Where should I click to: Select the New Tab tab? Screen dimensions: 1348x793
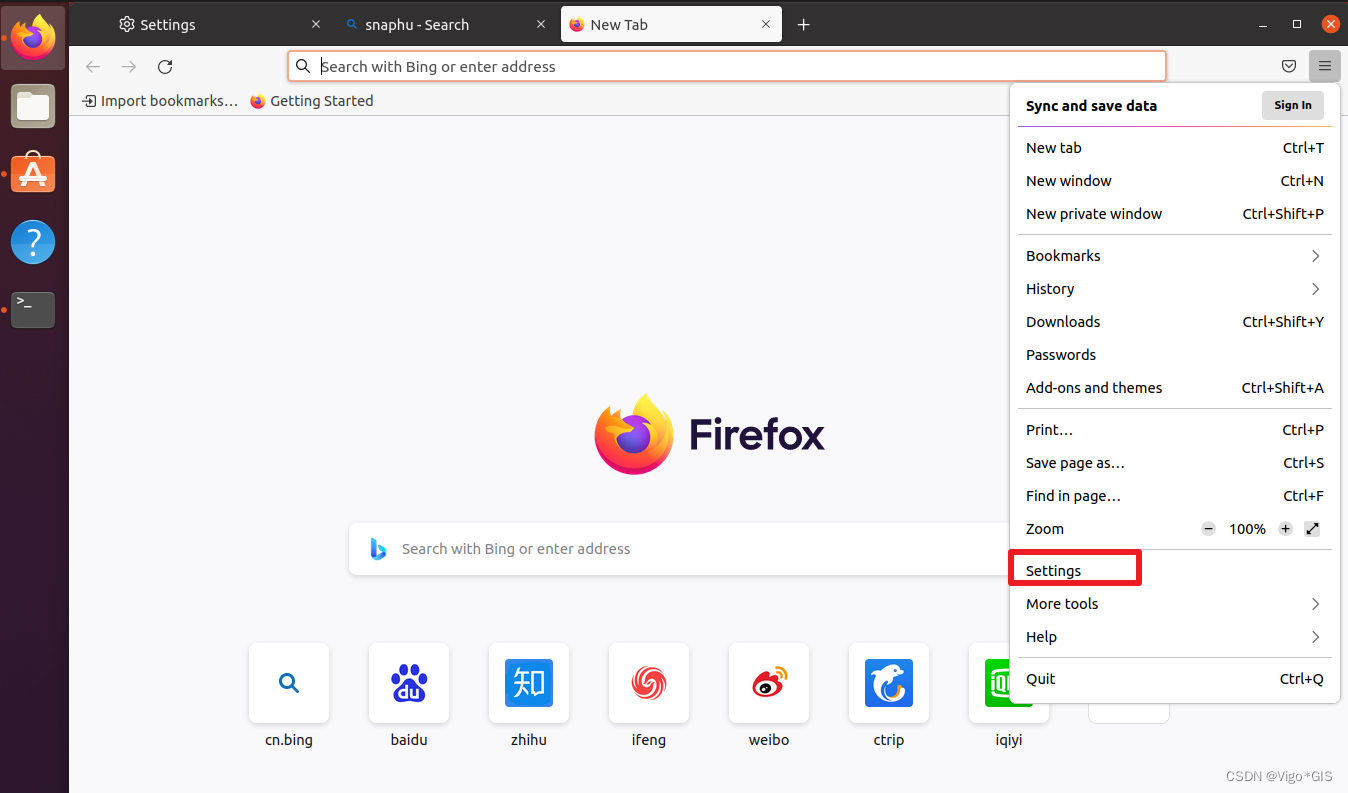coord(670,24)
